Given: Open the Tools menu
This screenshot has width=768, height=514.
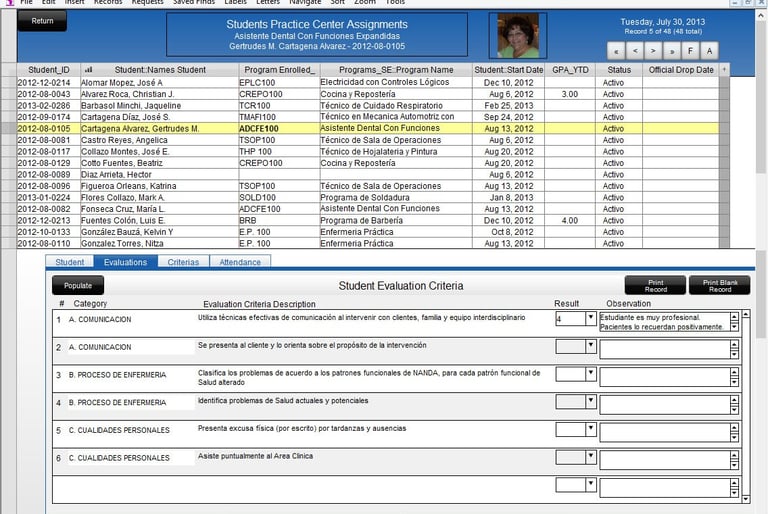Looking at the screenshot, I should pos(395,2).
